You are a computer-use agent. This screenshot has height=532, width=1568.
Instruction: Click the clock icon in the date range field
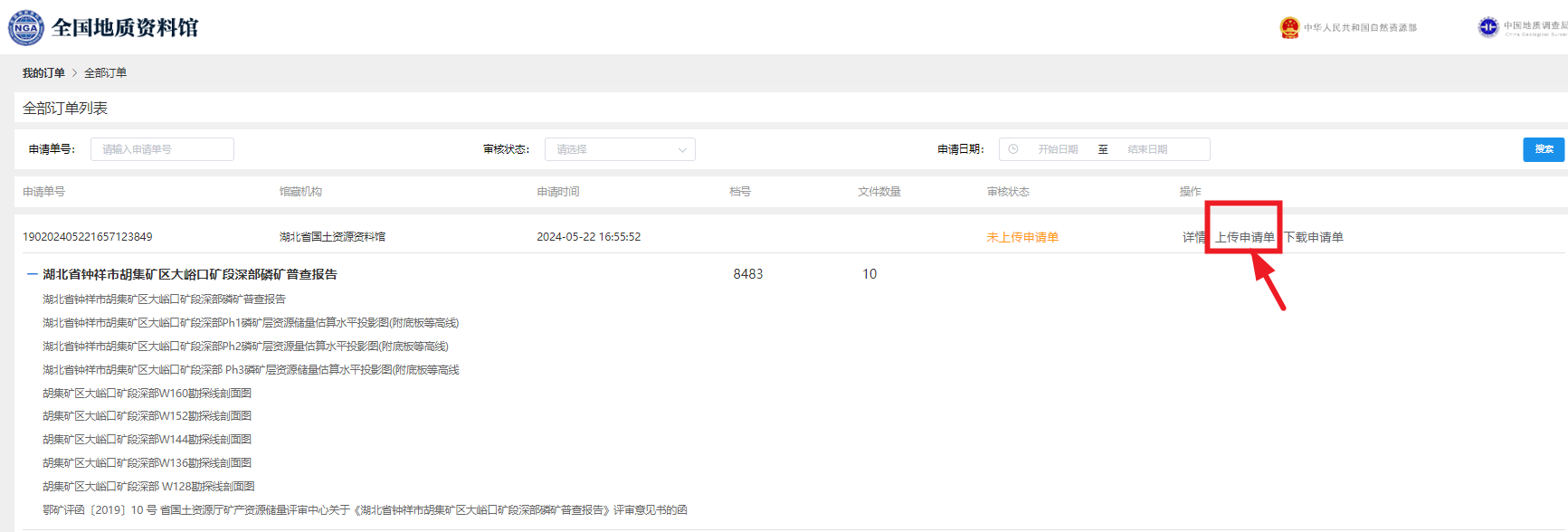[1013, 149]
